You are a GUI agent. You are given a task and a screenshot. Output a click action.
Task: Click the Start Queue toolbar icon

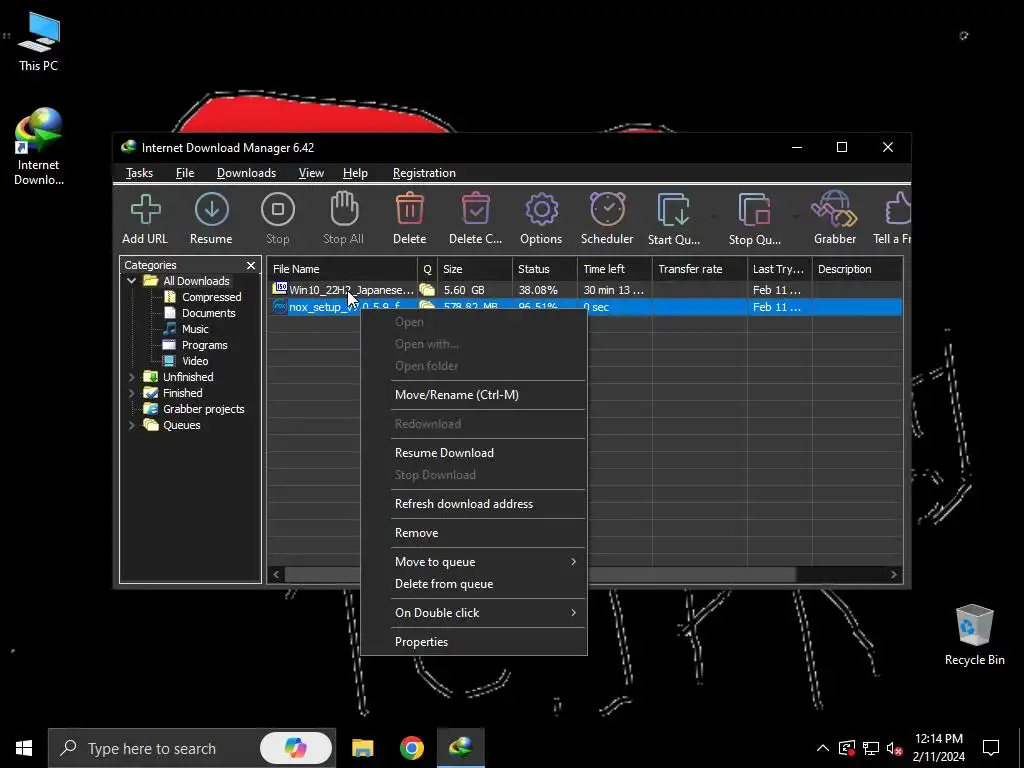673,210
